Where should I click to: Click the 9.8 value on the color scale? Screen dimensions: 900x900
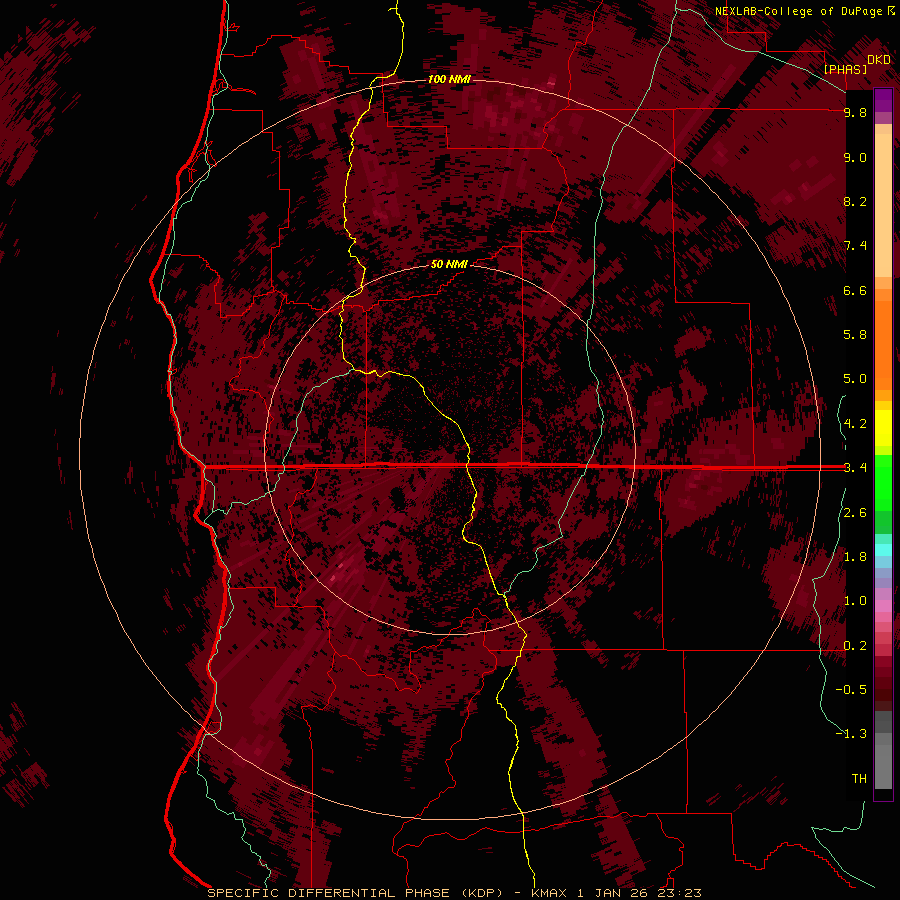point(855,112)
